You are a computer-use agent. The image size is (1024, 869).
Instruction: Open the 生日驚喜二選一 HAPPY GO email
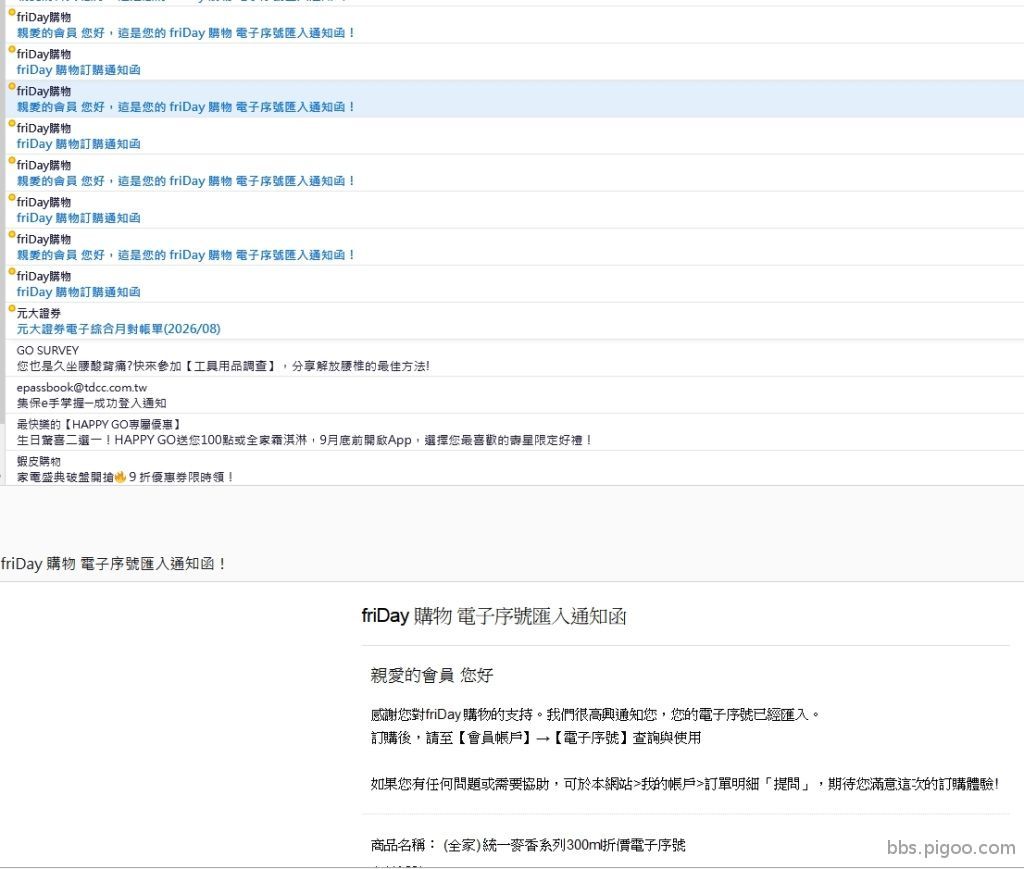(304, 440)
